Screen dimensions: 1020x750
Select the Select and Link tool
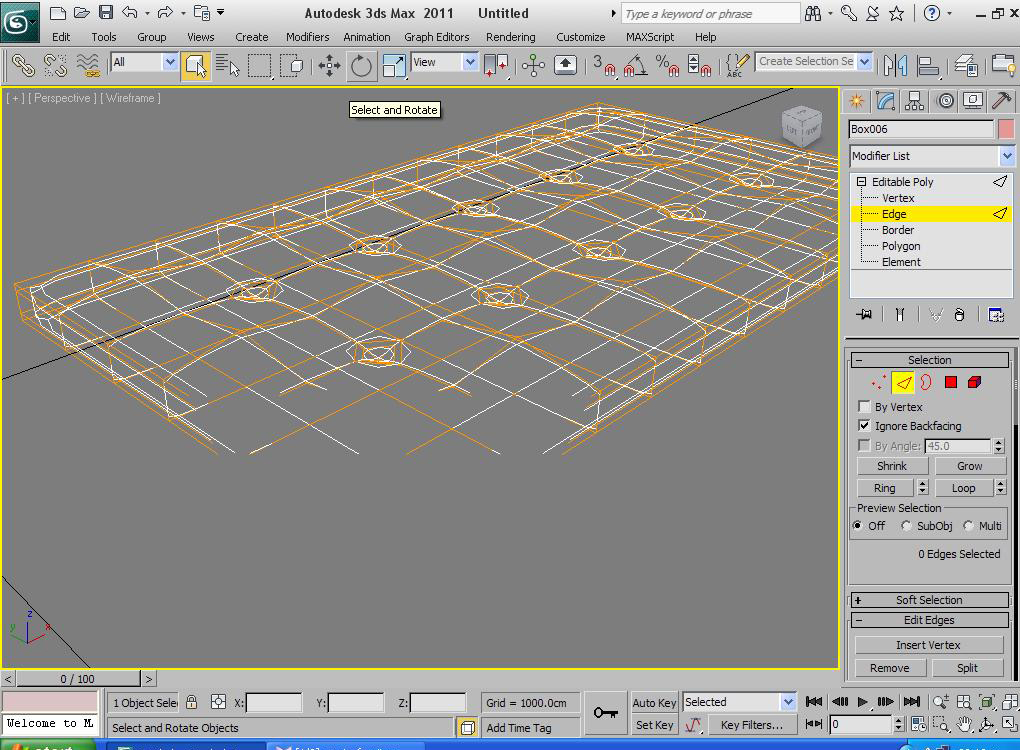23,65
